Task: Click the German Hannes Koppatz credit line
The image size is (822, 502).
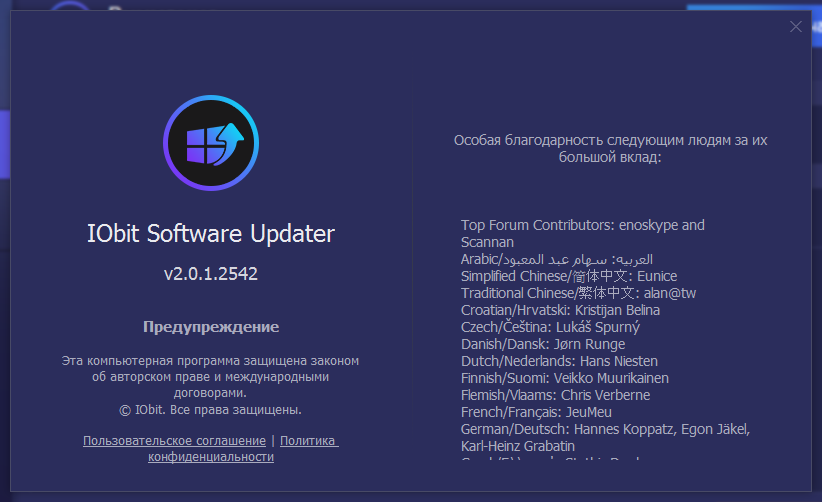Action: click(605, 438)
